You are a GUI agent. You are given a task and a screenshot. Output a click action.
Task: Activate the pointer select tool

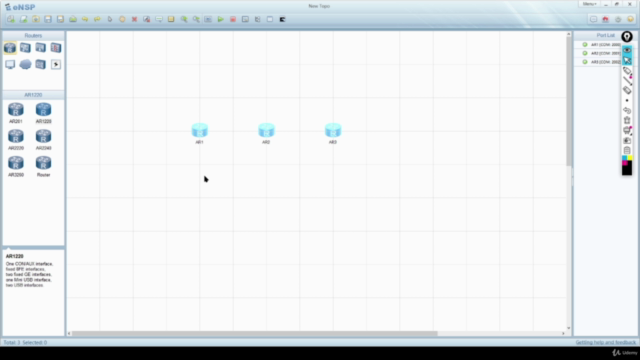(110, 19)
